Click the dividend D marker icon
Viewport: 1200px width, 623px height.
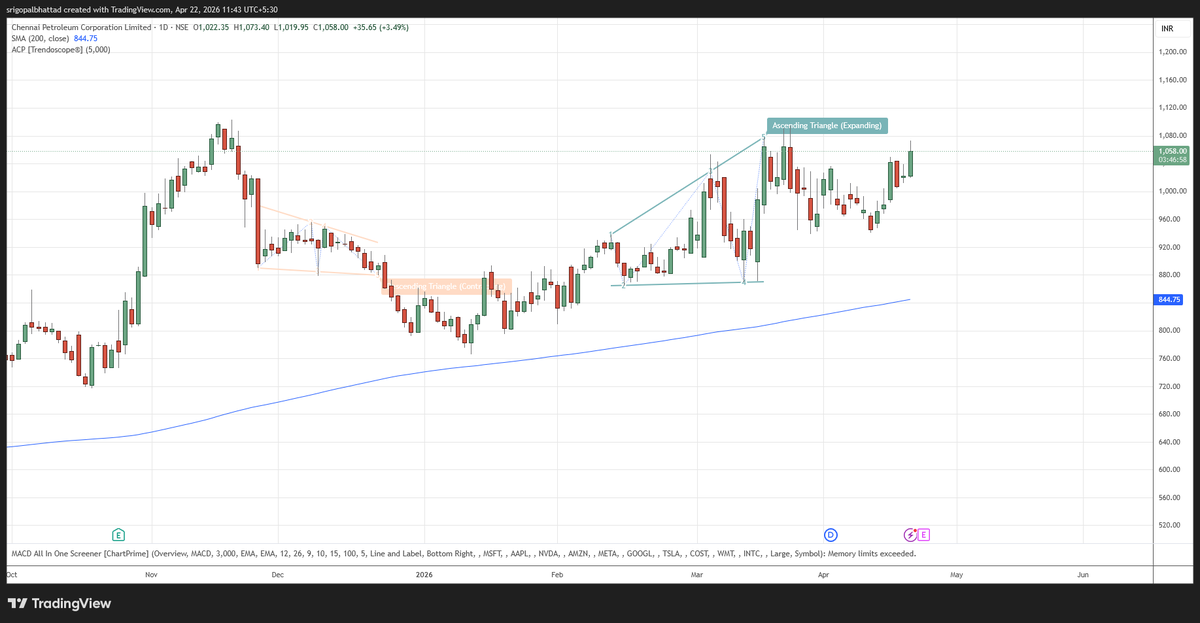[830, 535]
